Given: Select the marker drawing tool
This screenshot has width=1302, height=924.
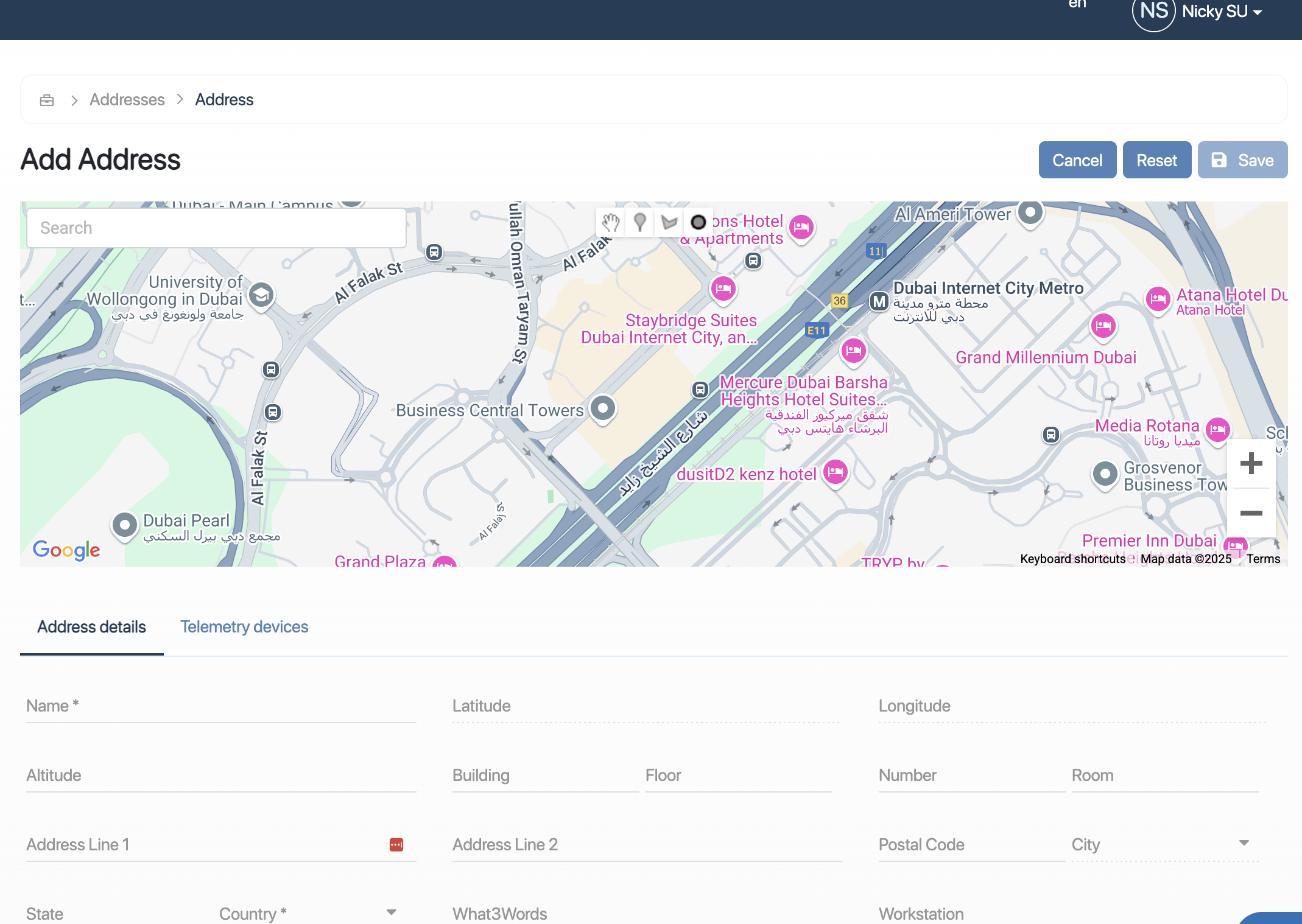Looking at the screenshot, I should [639, 223].
